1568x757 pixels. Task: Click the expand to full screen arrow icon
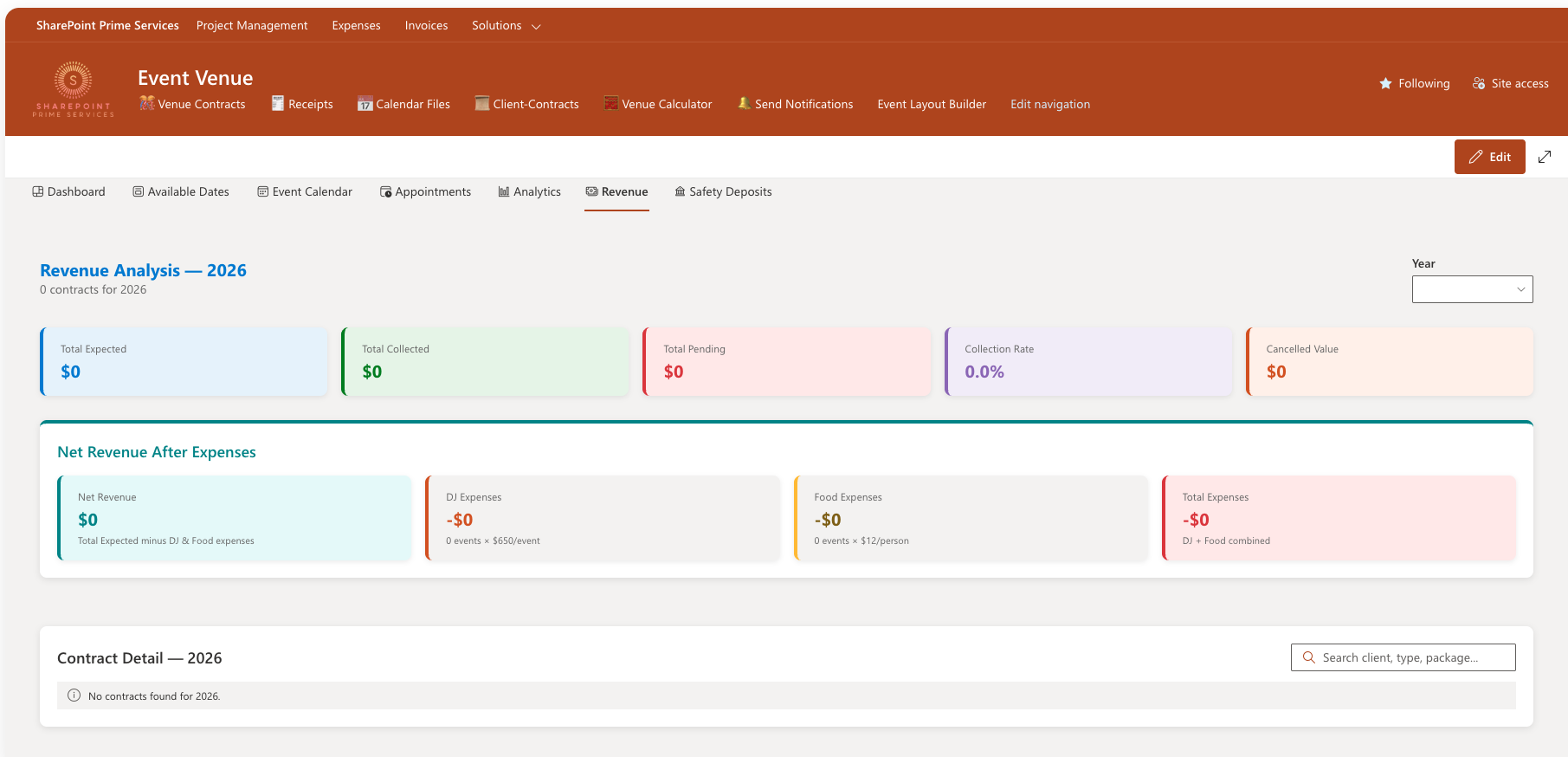[1545, 157]
